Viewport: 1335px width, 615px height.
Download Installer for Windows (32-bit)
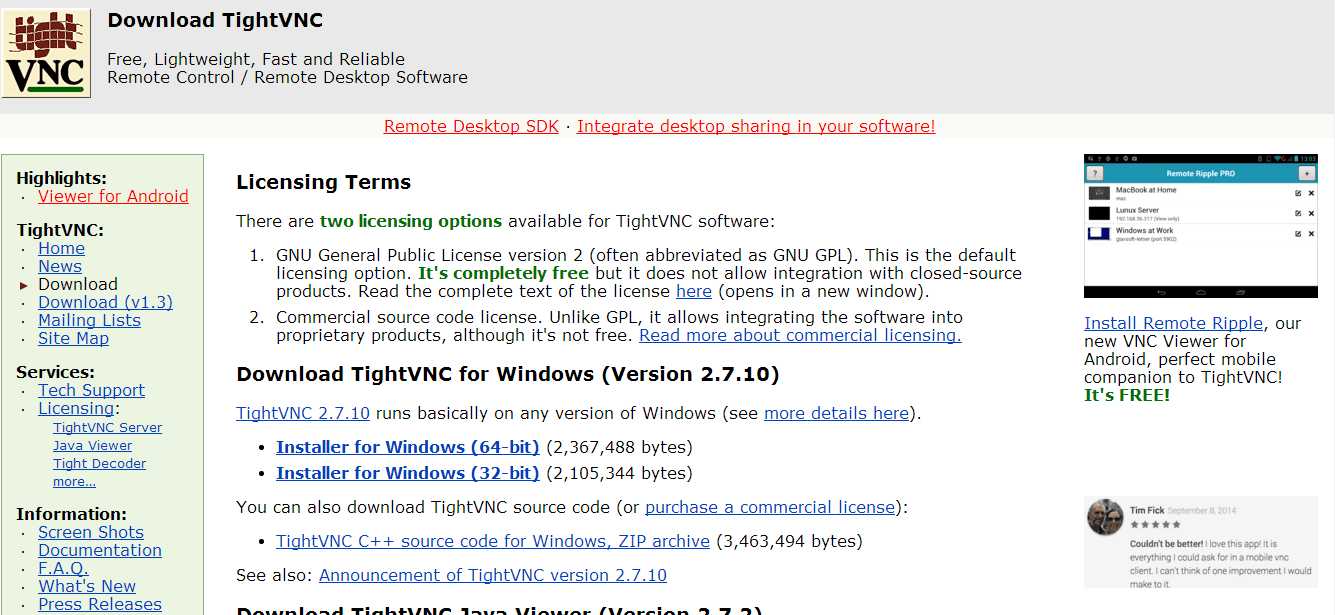click(x=408, y=473)
